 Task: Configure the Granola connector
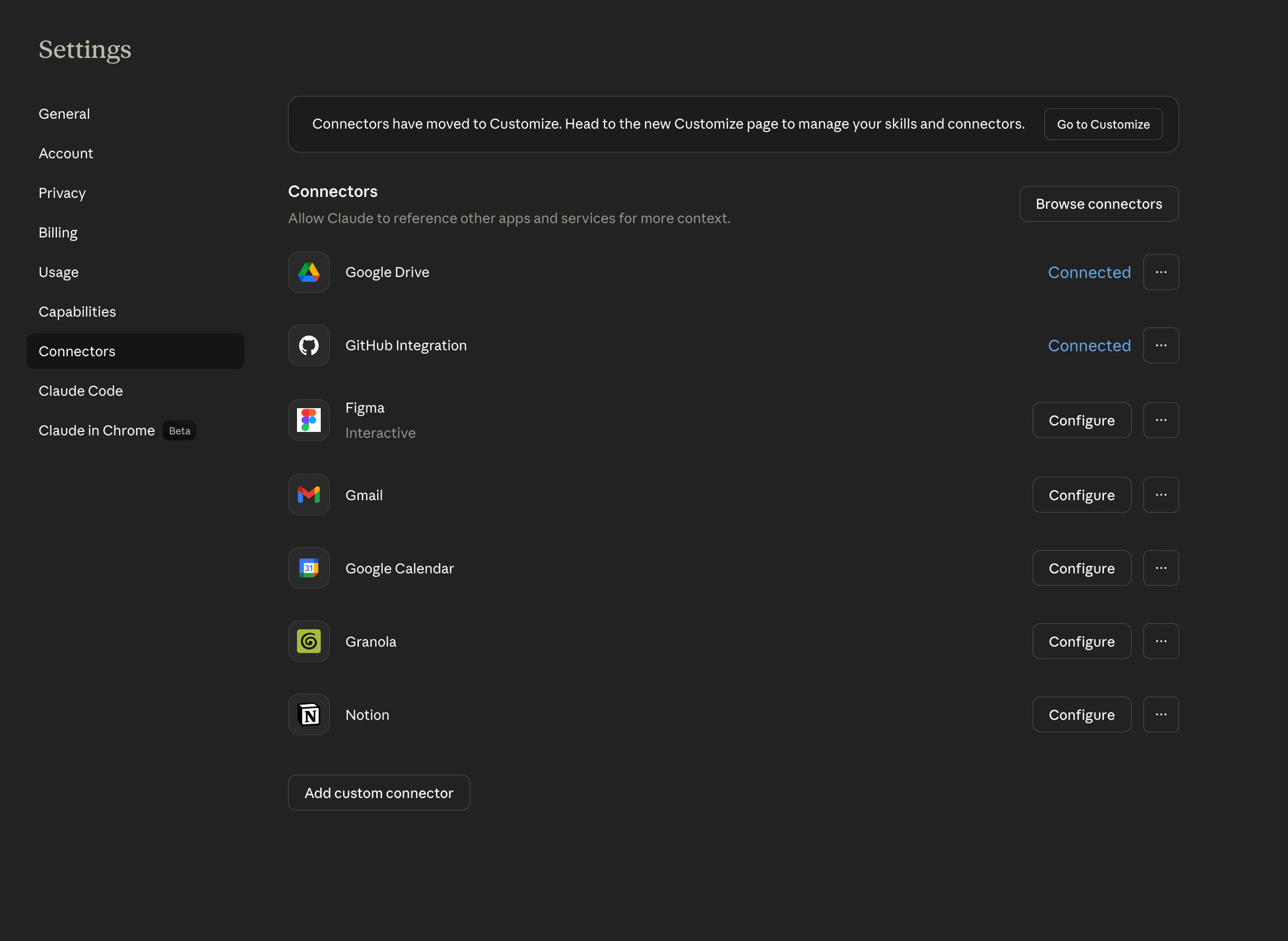pyautogui.click(x=1082, y=641)
